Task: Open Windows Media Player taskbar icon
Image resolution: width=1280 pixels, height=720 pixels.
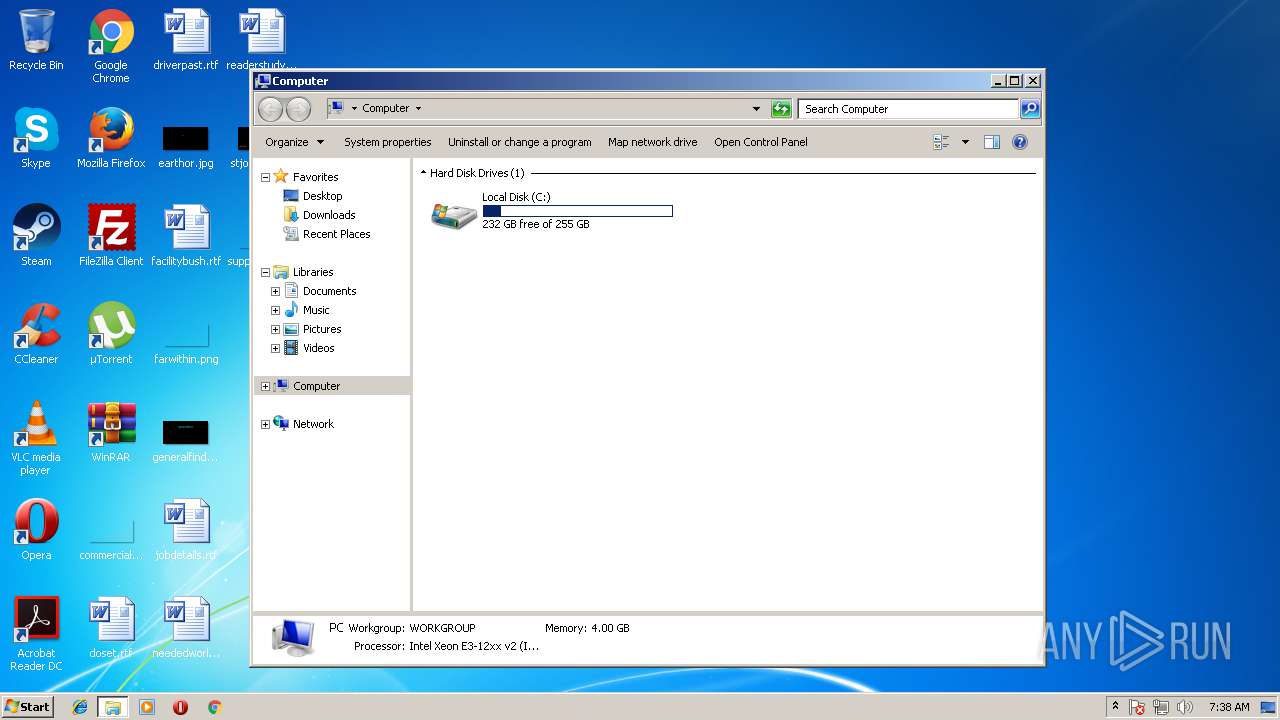Action: (147, 707)
